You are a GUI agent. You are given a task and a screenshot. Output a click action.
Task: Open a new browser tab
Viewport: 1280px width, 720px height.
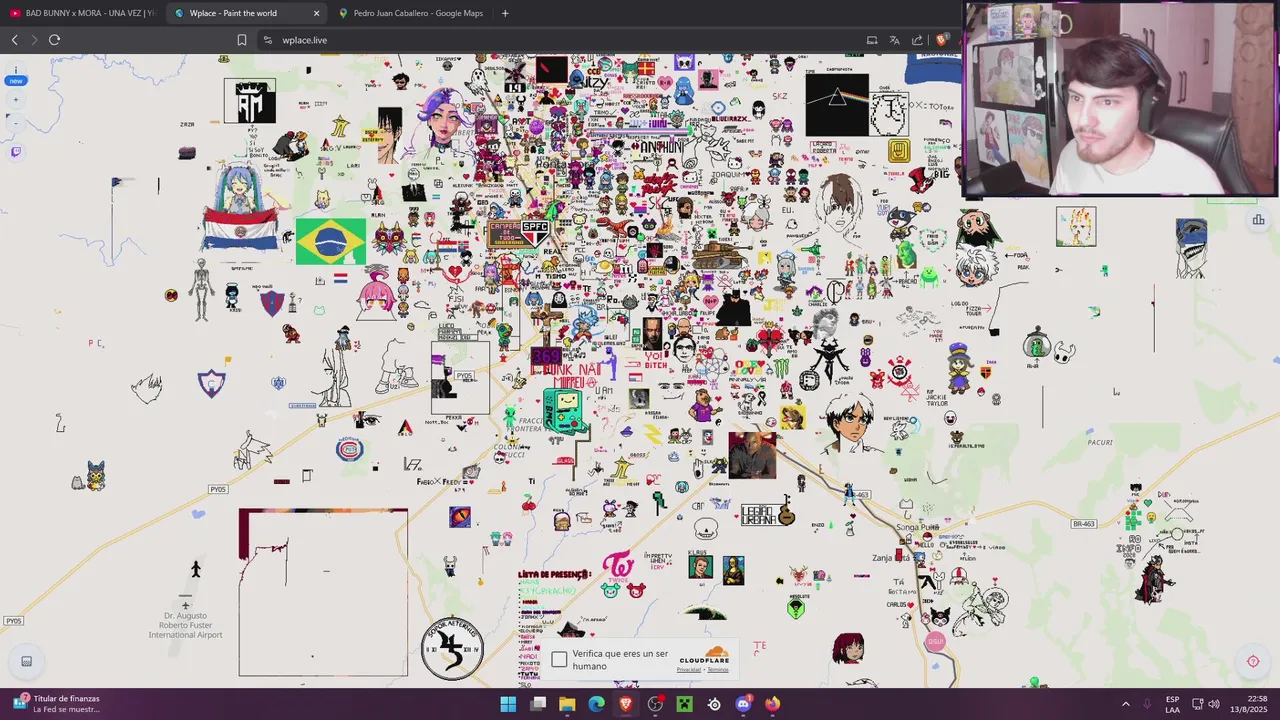505,13
